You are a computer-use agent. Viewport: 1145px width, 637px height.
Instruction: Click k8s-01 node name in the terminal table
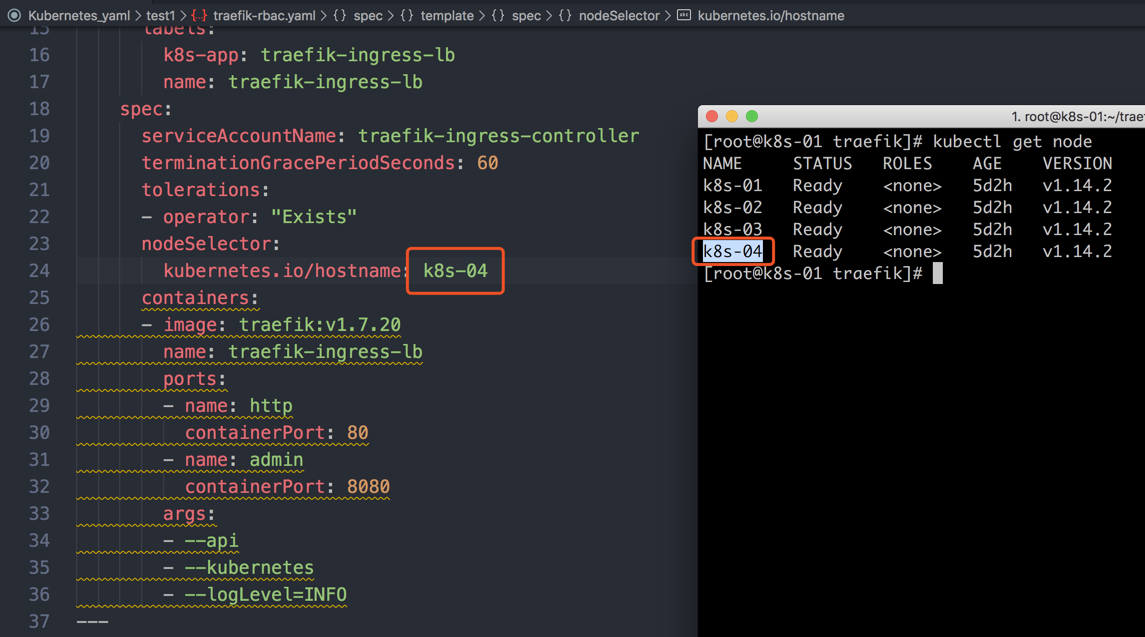point(732,186)
